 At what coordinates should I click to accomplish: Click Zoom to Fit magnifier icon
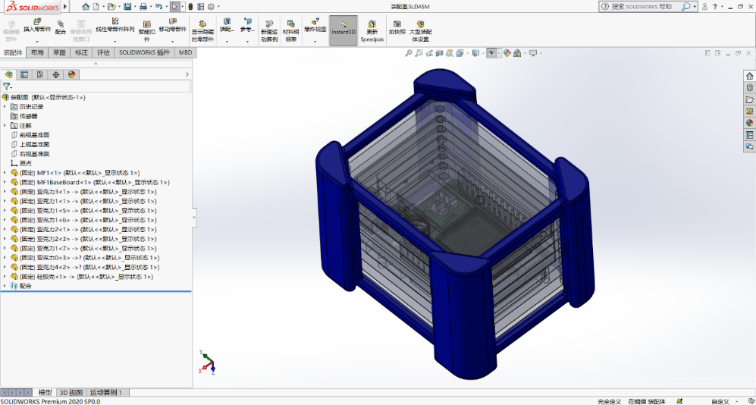[x=408, y=54]
